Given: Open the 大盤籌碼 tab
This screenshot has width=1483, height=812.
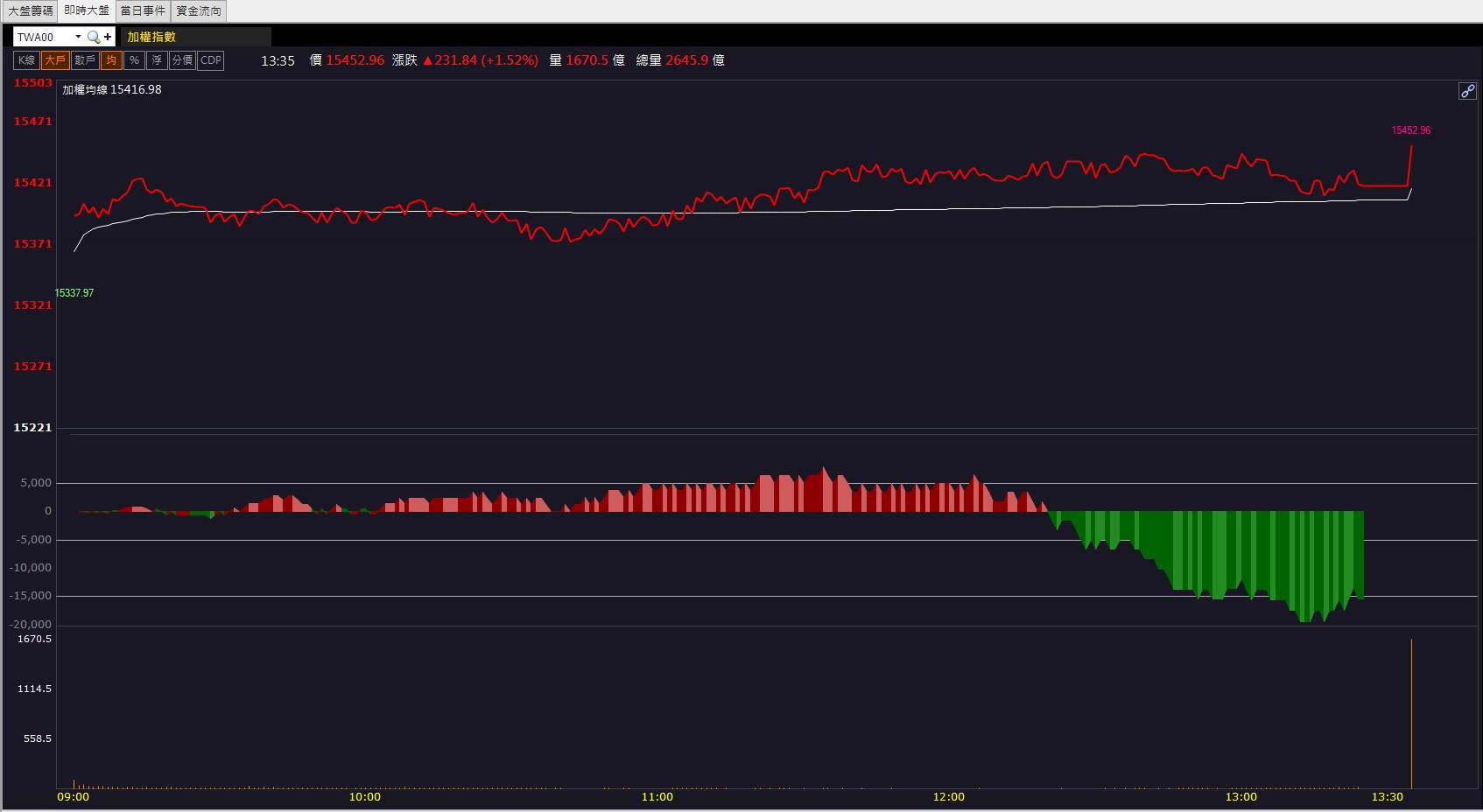Looking at the screenshot, I should [x=31, y=11].
